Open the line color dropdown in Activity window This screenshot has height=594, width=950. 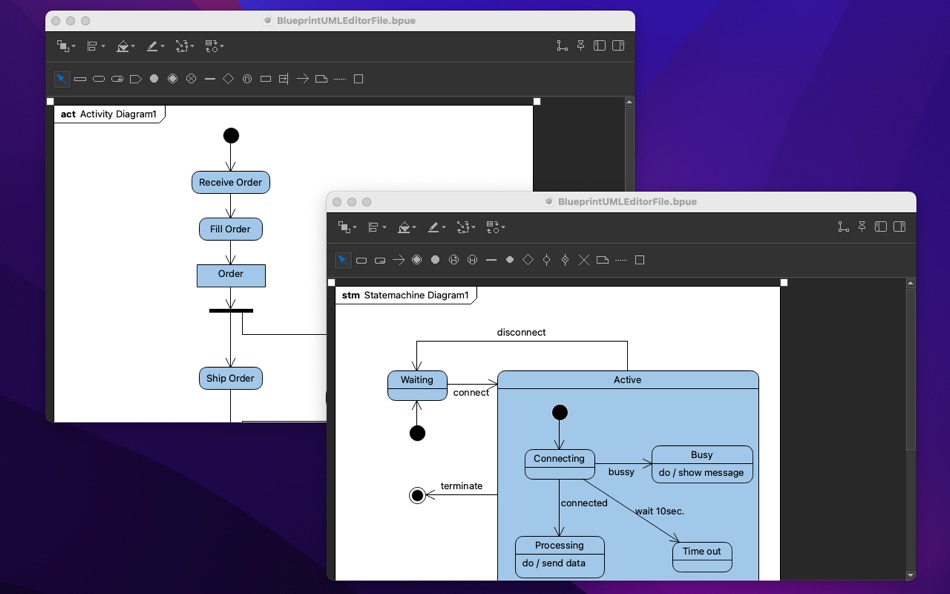click(154, 46)
